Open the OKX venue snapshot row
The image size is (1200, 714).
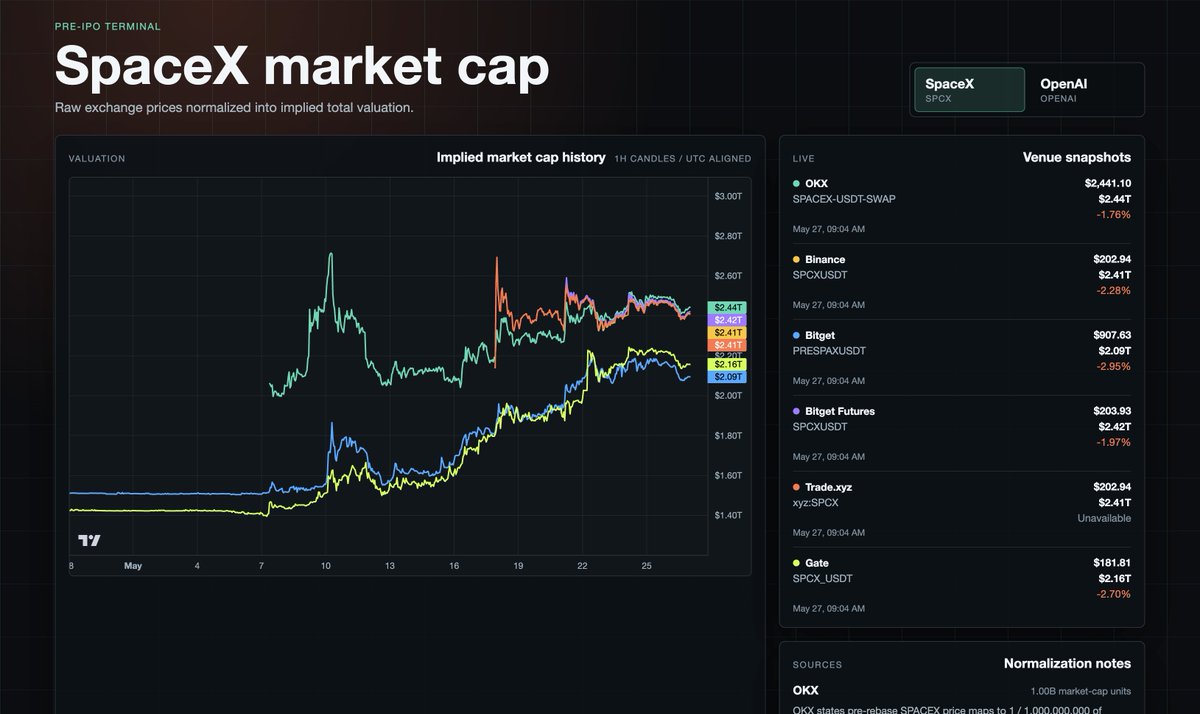(x=962, y=206)
